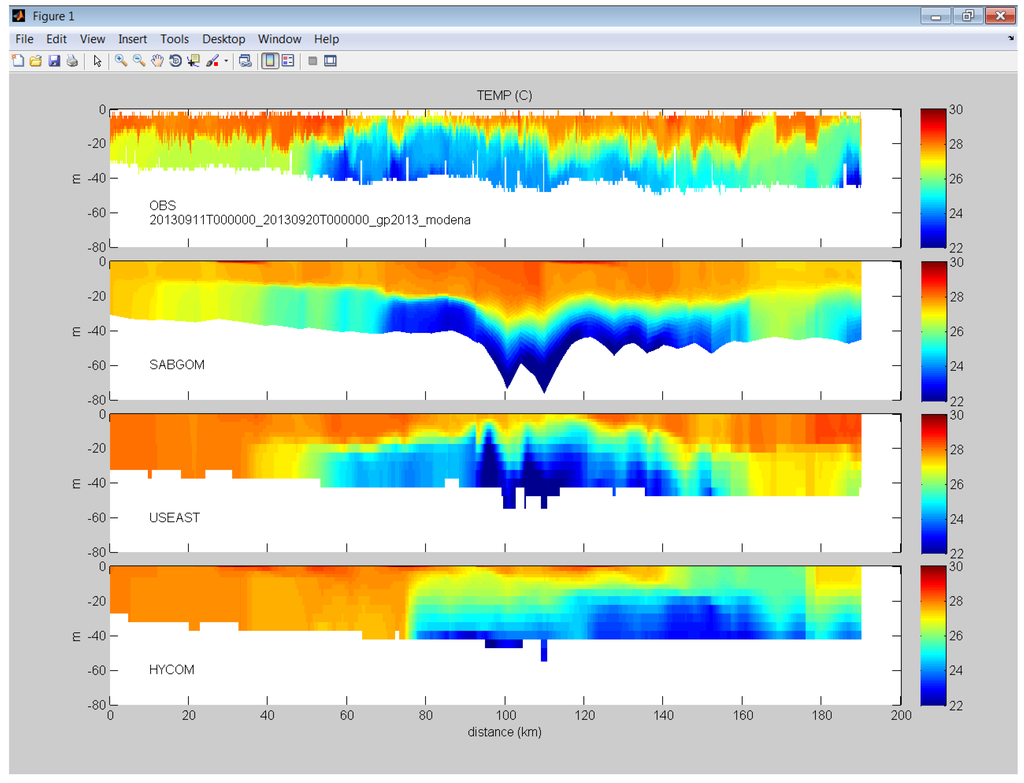Click the Show Plot Tools button

pos(330,61)
